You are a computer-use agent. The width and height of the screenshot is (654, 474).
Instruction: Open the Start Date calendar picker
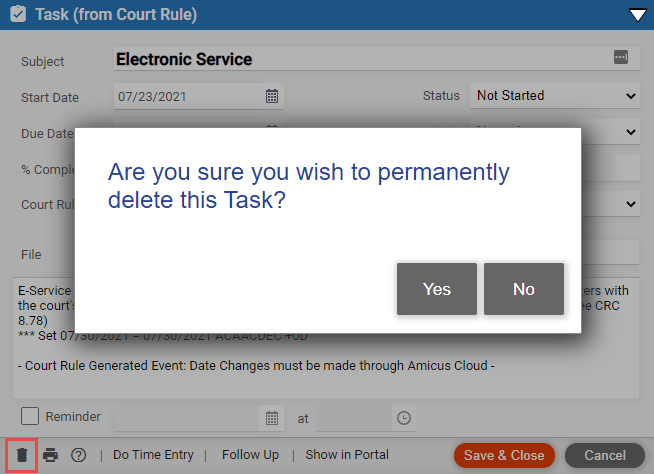click(272, 96)
